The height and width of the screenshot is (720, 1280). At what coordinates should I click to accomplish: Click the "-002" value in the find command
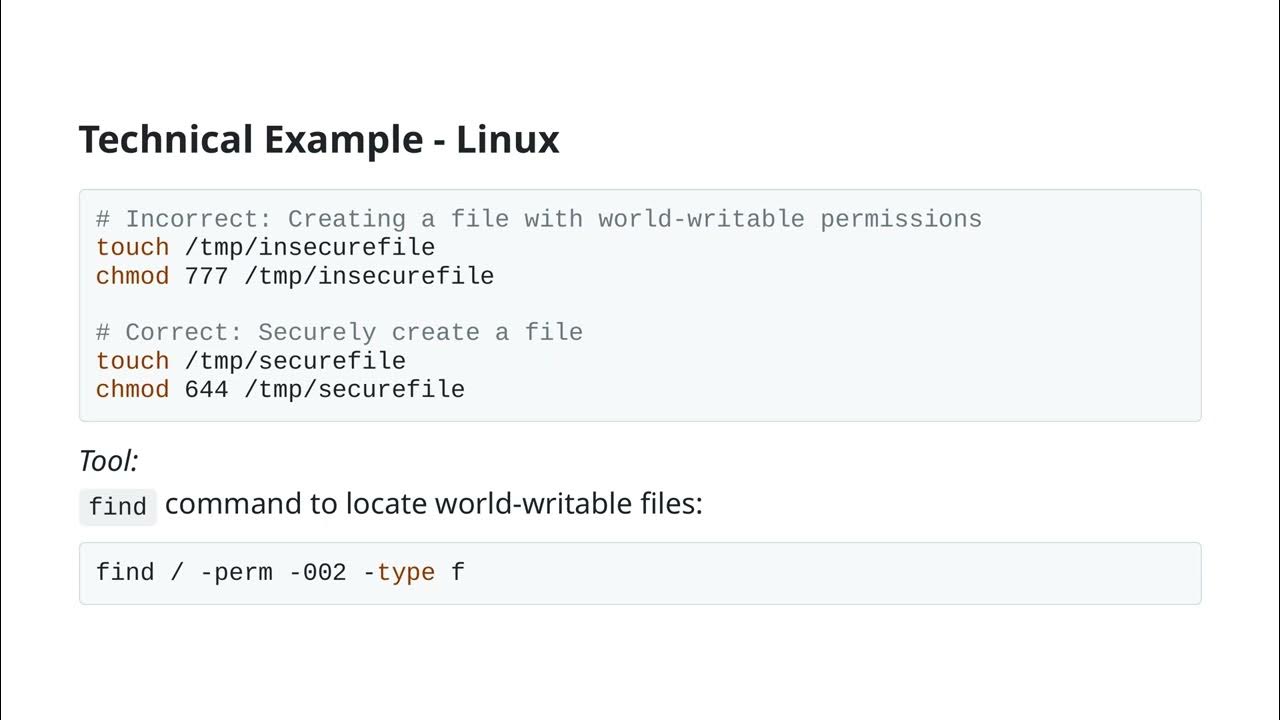[318, 573]
